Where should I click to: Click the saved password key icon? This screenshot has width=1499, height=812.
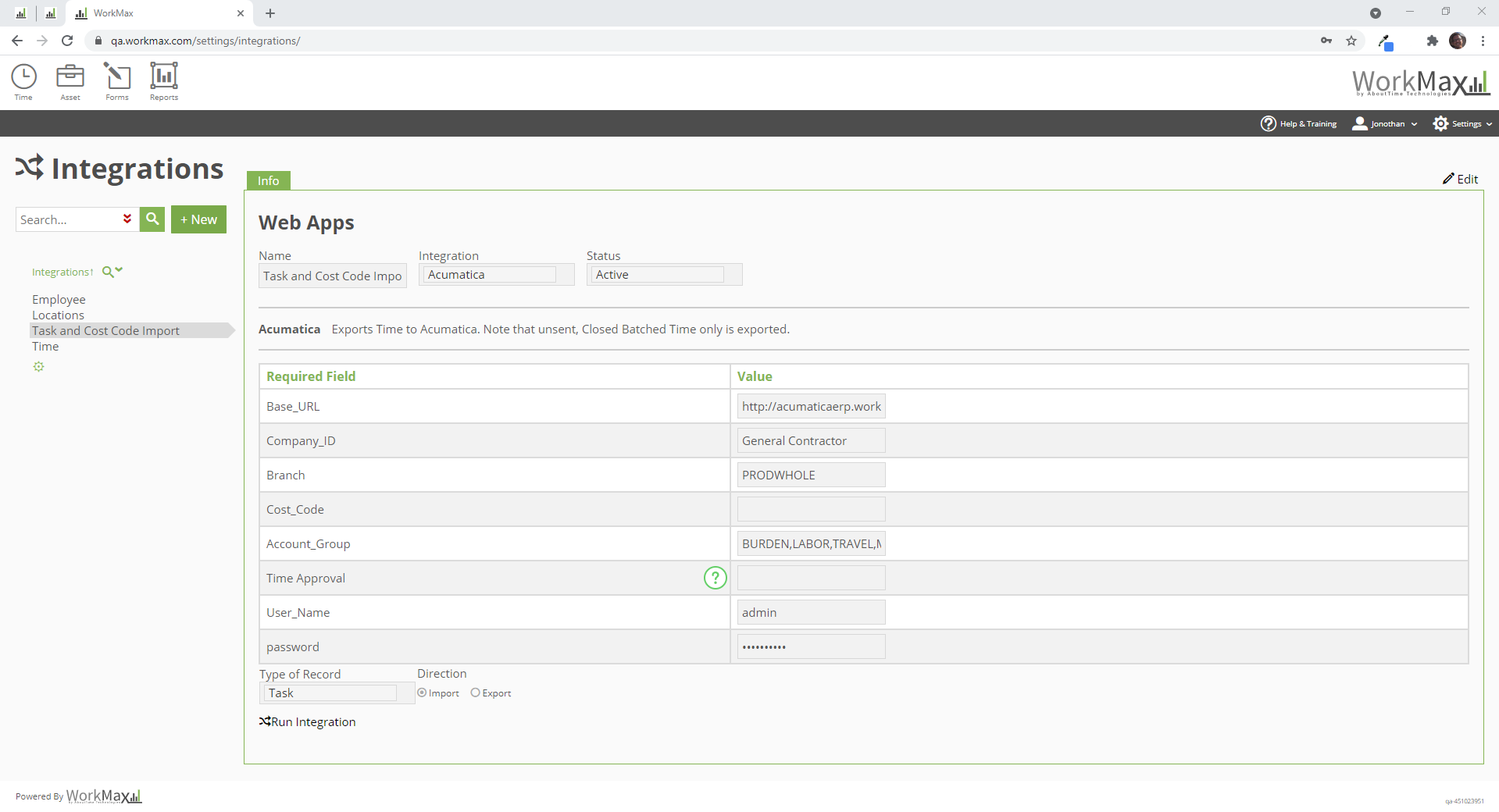click(1326, 41)
